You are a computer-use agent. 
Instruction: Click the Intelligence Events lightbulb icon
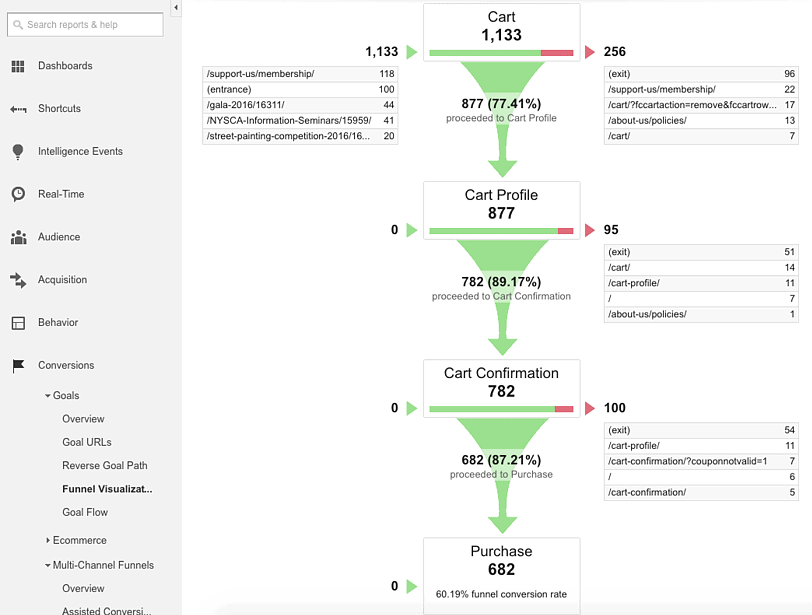(18, 152)
